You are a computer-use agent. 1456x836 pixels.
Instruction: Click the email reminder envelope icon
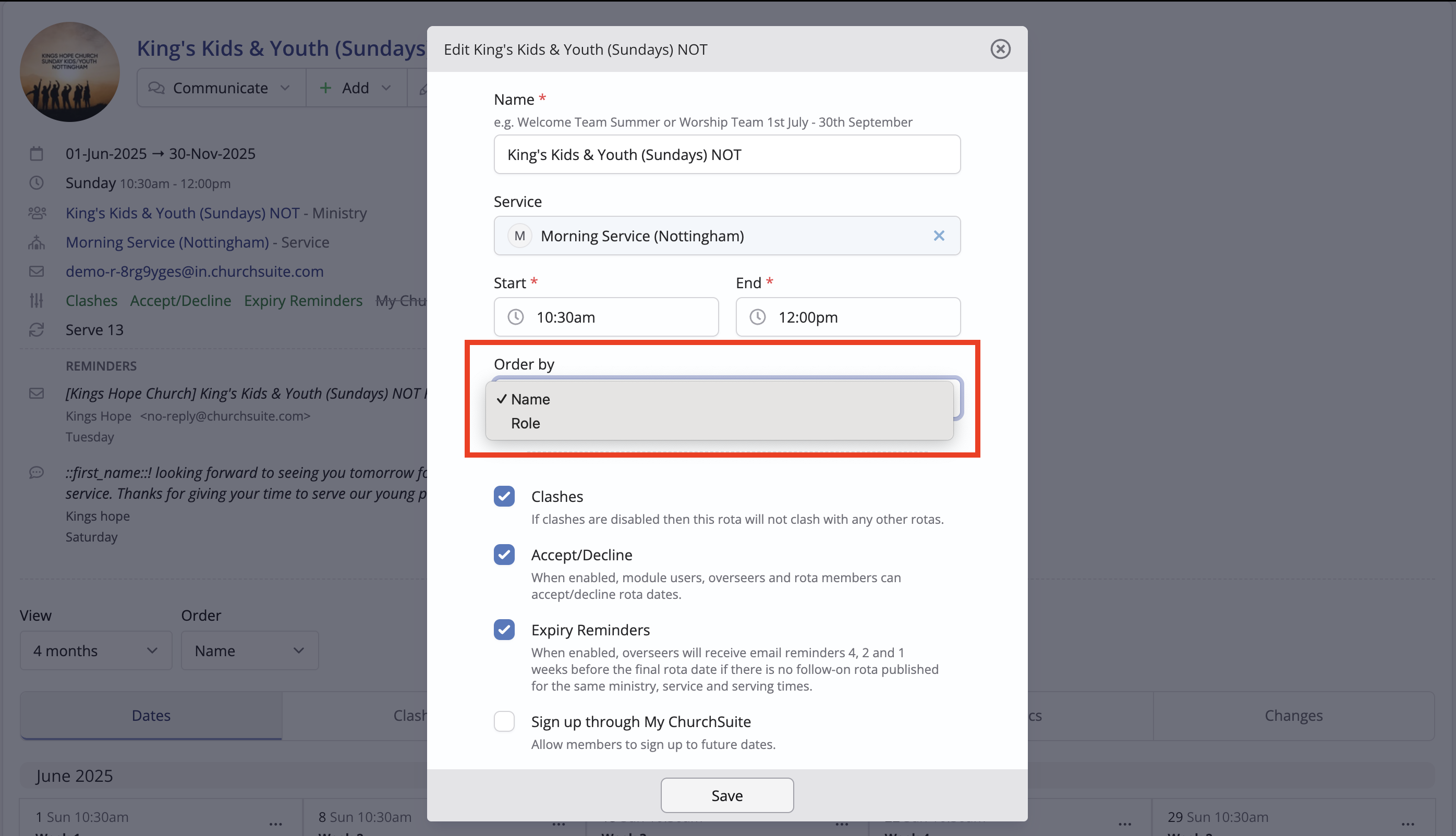(x=36, y=394)
